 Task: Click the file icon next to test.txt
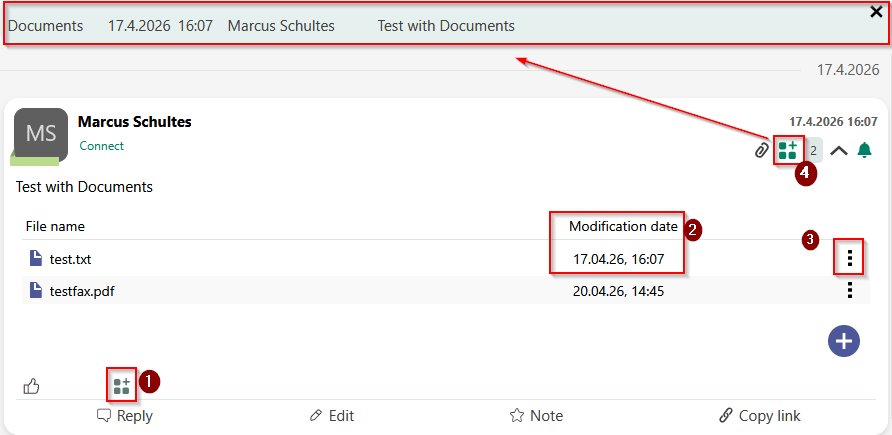coord(37,259)
